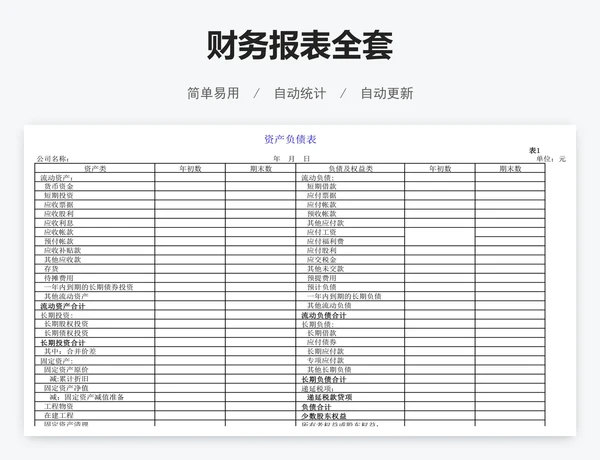The height and width of the screenshot is (460, 600).
Task: Click the 其中:合并价差 row label
Action: point(70,351)
